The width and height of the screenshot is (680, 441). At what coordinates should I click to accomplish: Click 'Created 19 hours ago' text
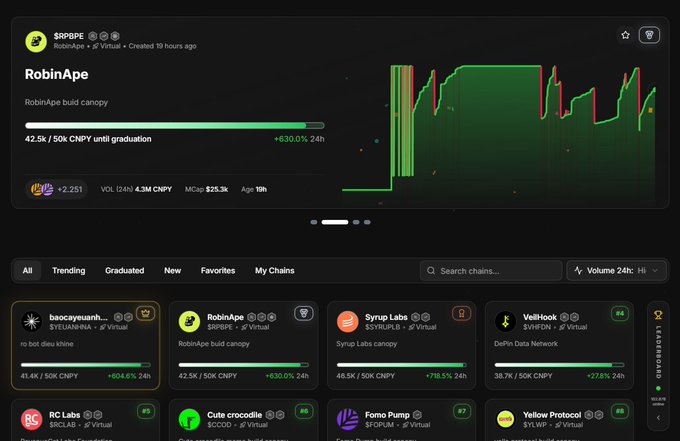pos(162,46)
